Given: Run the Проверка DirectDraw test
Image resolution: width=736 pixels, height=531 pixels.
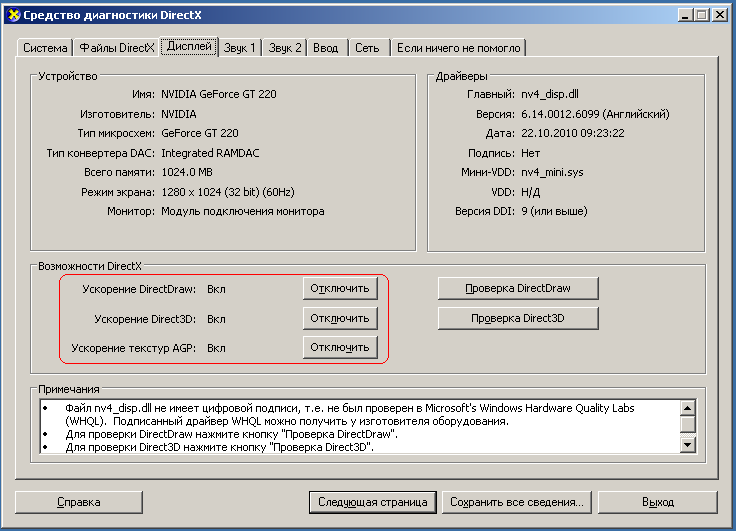Looking at the screenshot, I should click(x=518, y=289).
